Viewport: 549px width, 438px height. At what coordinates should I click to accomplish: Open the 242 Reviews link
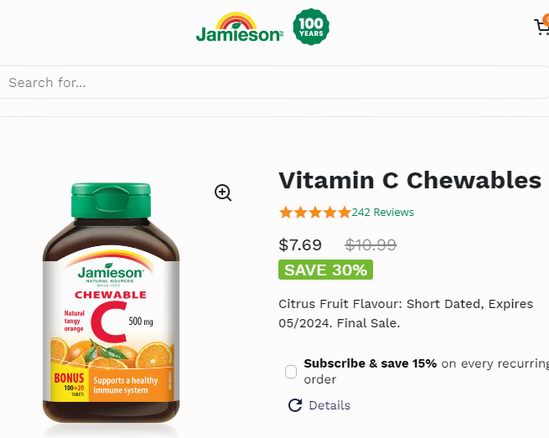(383, 212)
